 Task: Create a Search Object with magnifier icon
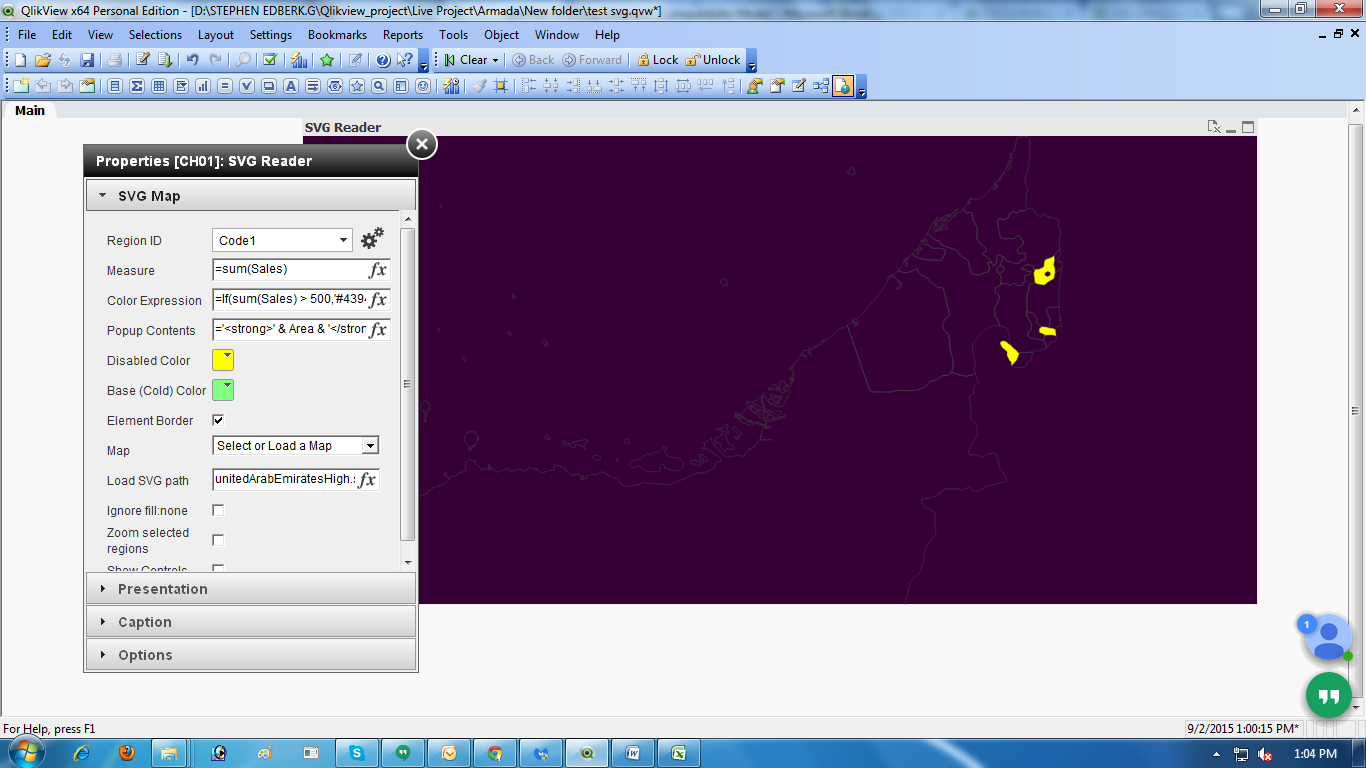click(x=379, y=86)
